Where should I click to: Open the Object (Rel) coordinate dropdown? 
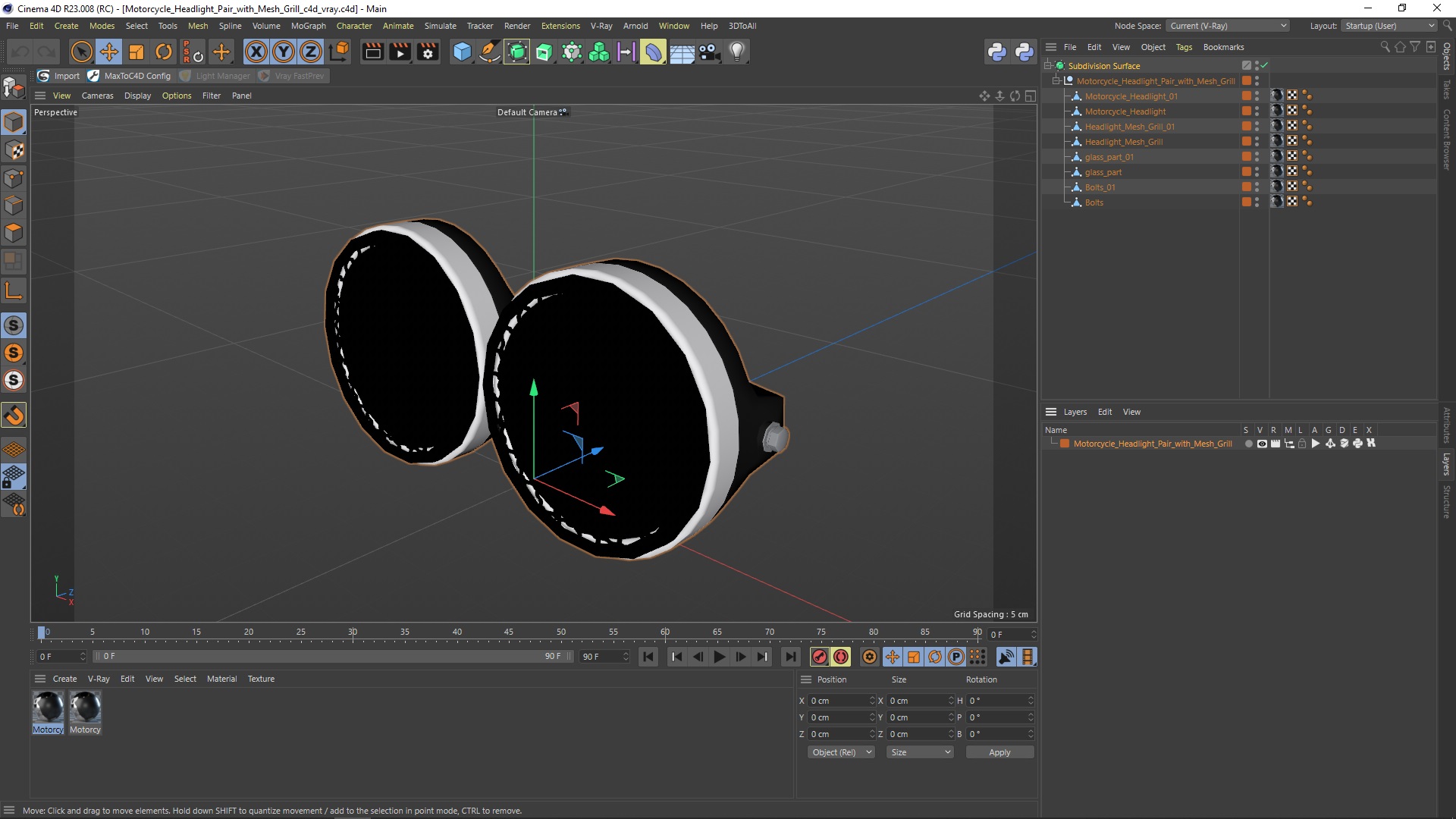[x=840, y=752]
